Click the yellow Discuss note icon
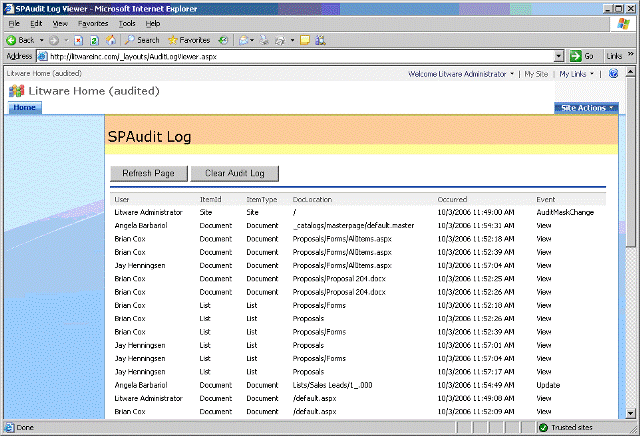This screenshot has height=436, width=640. [x=305, y=40]
